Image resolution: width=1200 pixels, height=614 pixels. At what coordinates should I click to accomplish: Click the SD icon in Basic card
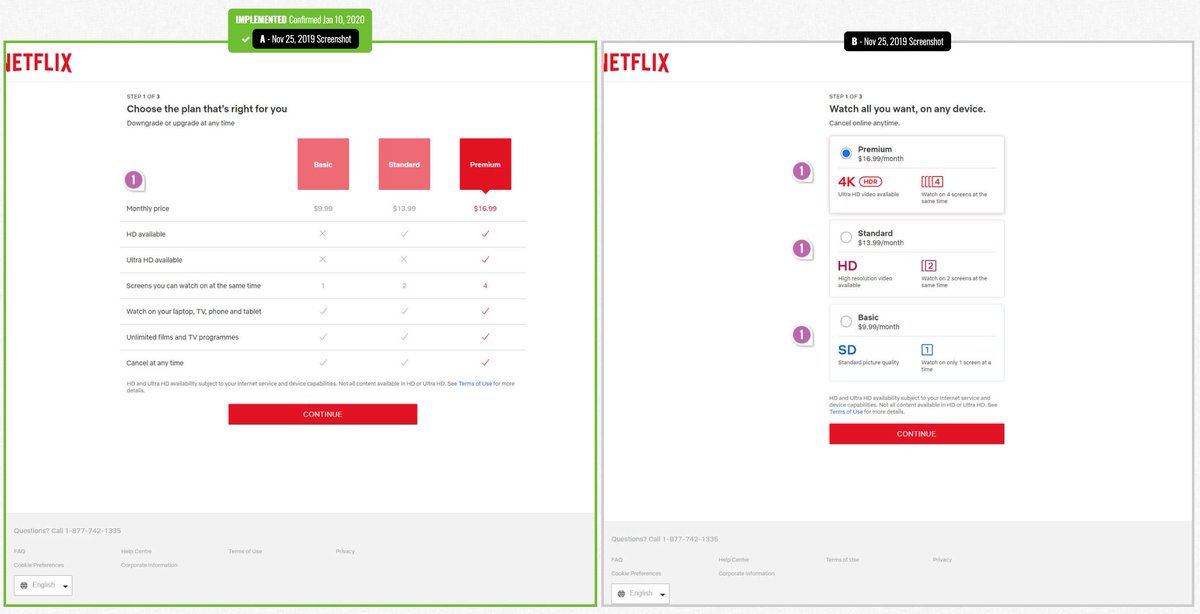pyautogui.click(x=846, y=350)
